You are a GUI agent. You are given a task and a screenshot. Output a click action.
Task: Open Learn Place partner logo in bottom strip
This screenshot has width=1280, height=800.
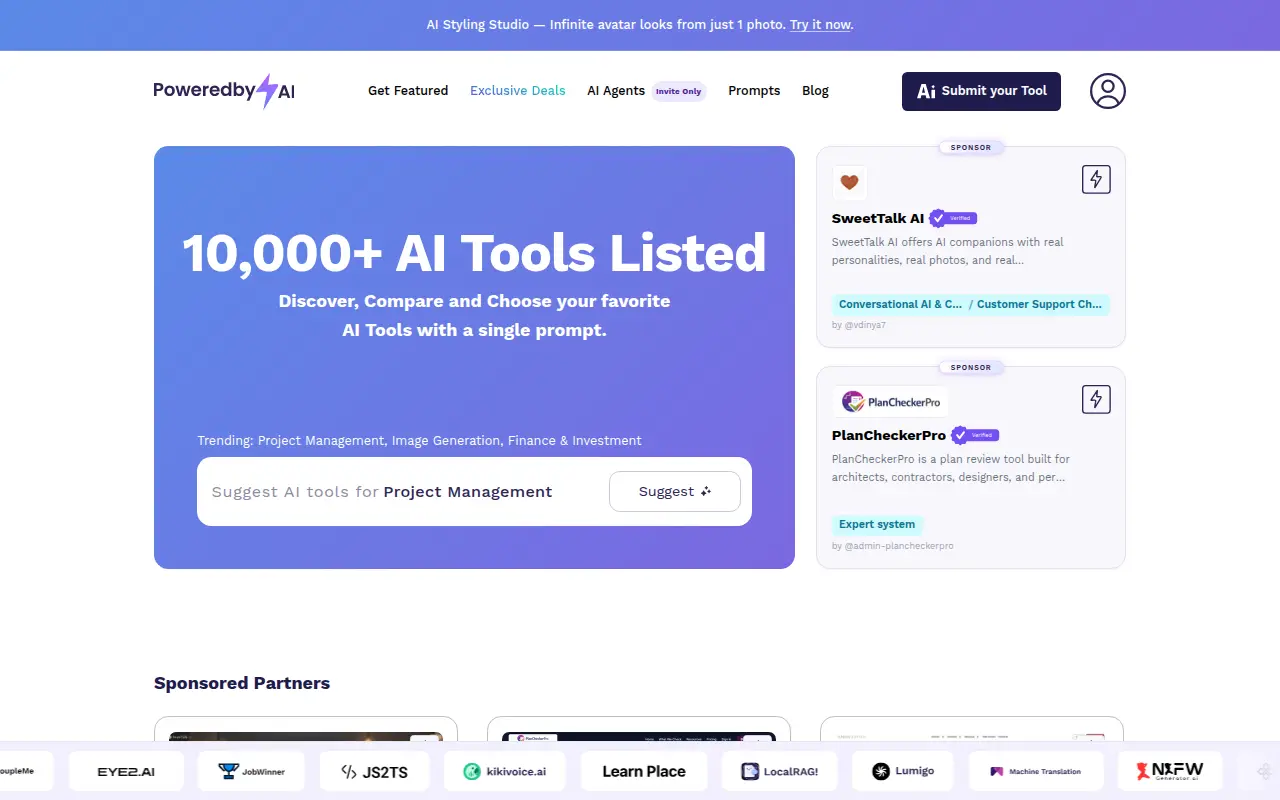point(644,771)
